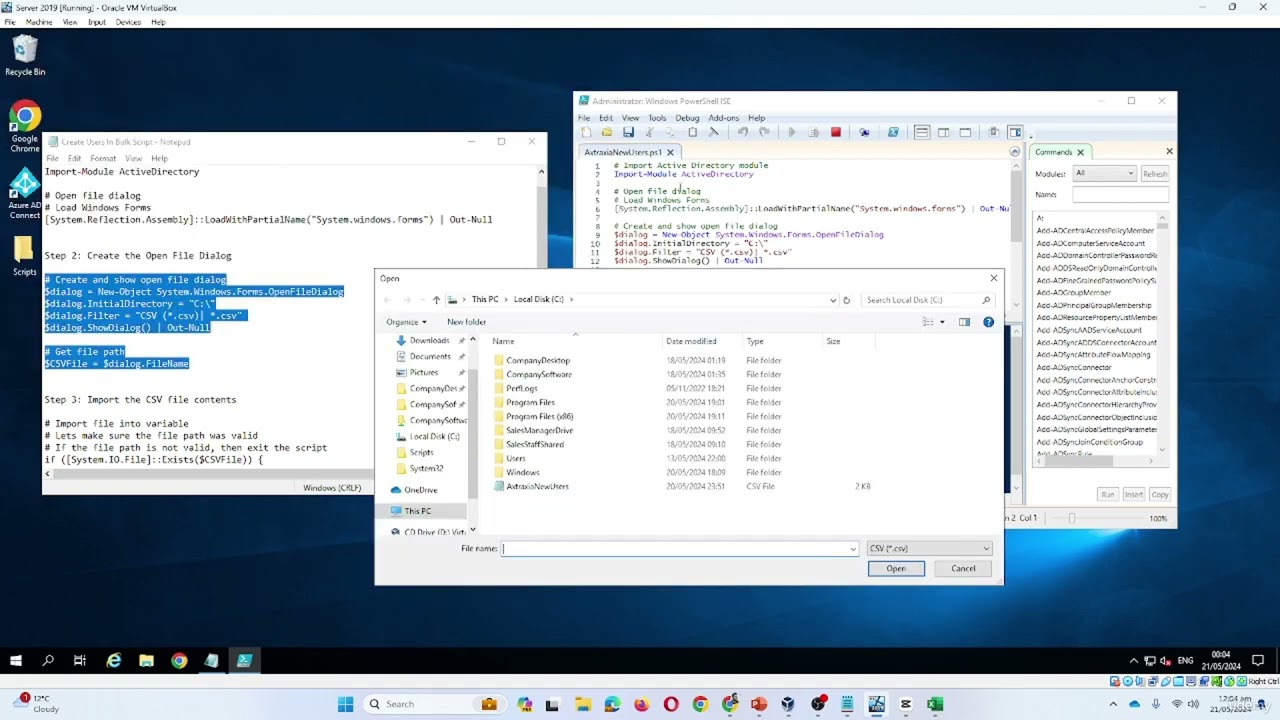Select Program Files (x86) folder row
Viewport: 1280px width, 720px height.
[682, 416]
